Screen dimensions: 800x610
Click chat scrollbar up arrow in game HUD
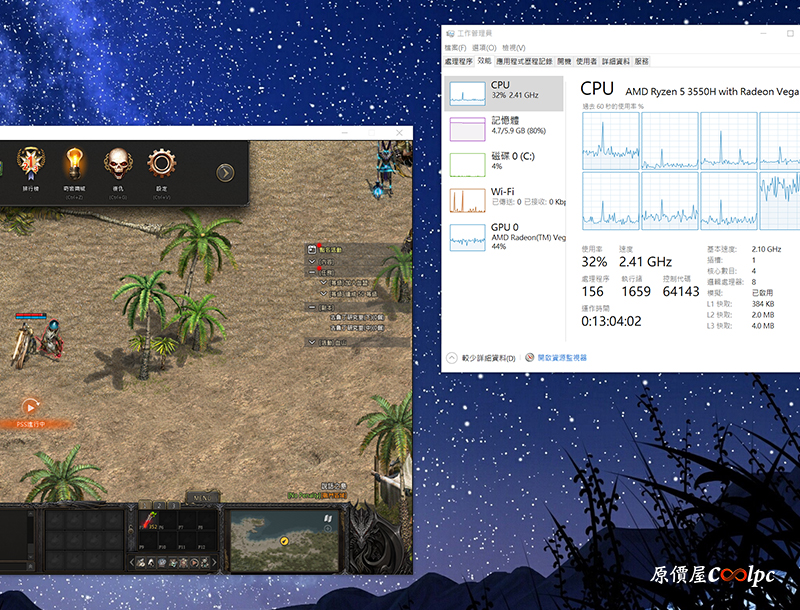click(31, 514)
